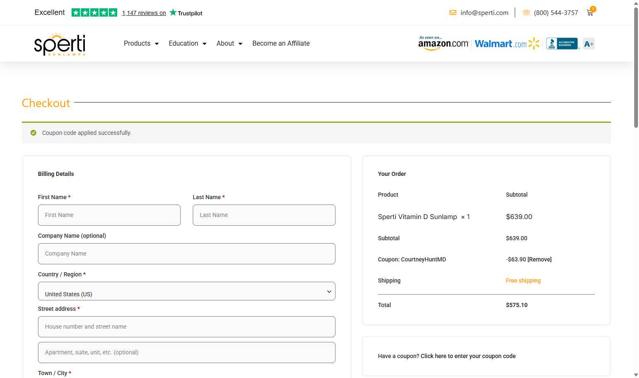639x378 pixels.
Task: Click the Checkout heading
Action: point(46,103)
